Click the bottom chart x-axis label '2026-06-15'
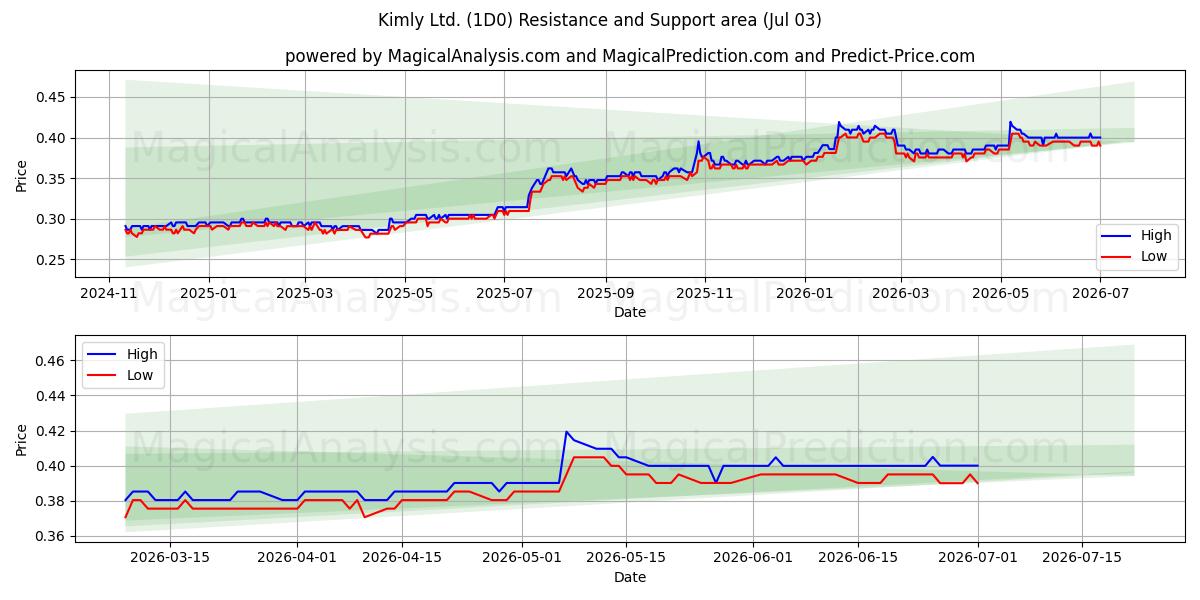This screenshot has height=600, width=1200. (858, 560)
